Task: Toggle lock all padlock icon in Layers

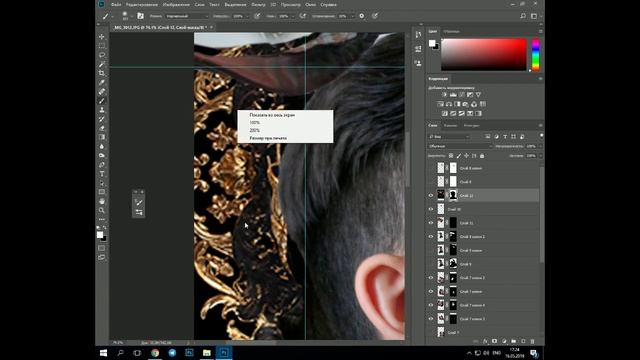Action: (482, 156)
